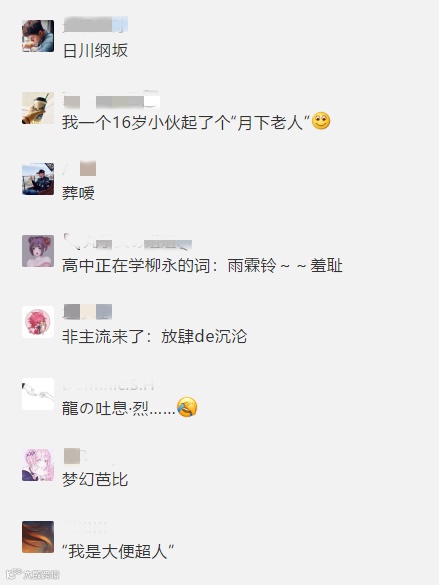
Task: Tap the laughing-crying emoji after "龍の吐息·烈"
Action: [187, 407]
